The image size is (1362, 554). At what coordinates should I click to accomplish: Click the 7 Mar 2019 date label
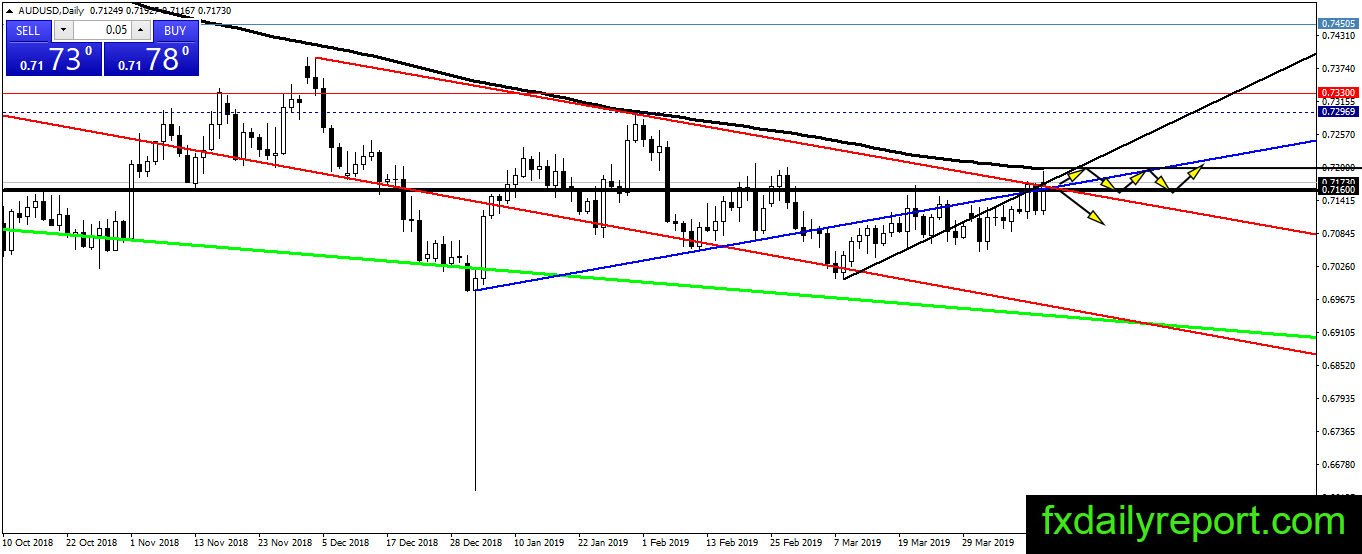[858, 542]
